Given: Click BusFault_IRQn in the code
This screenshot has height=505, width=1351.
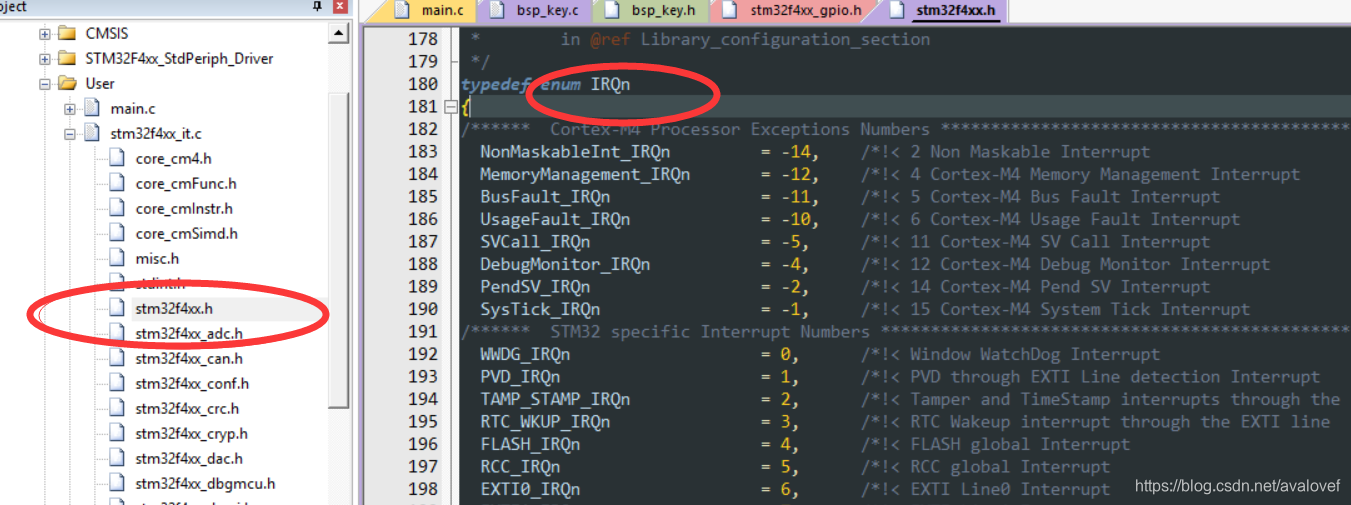Looking at the screenshot, I should coord(545,197).
